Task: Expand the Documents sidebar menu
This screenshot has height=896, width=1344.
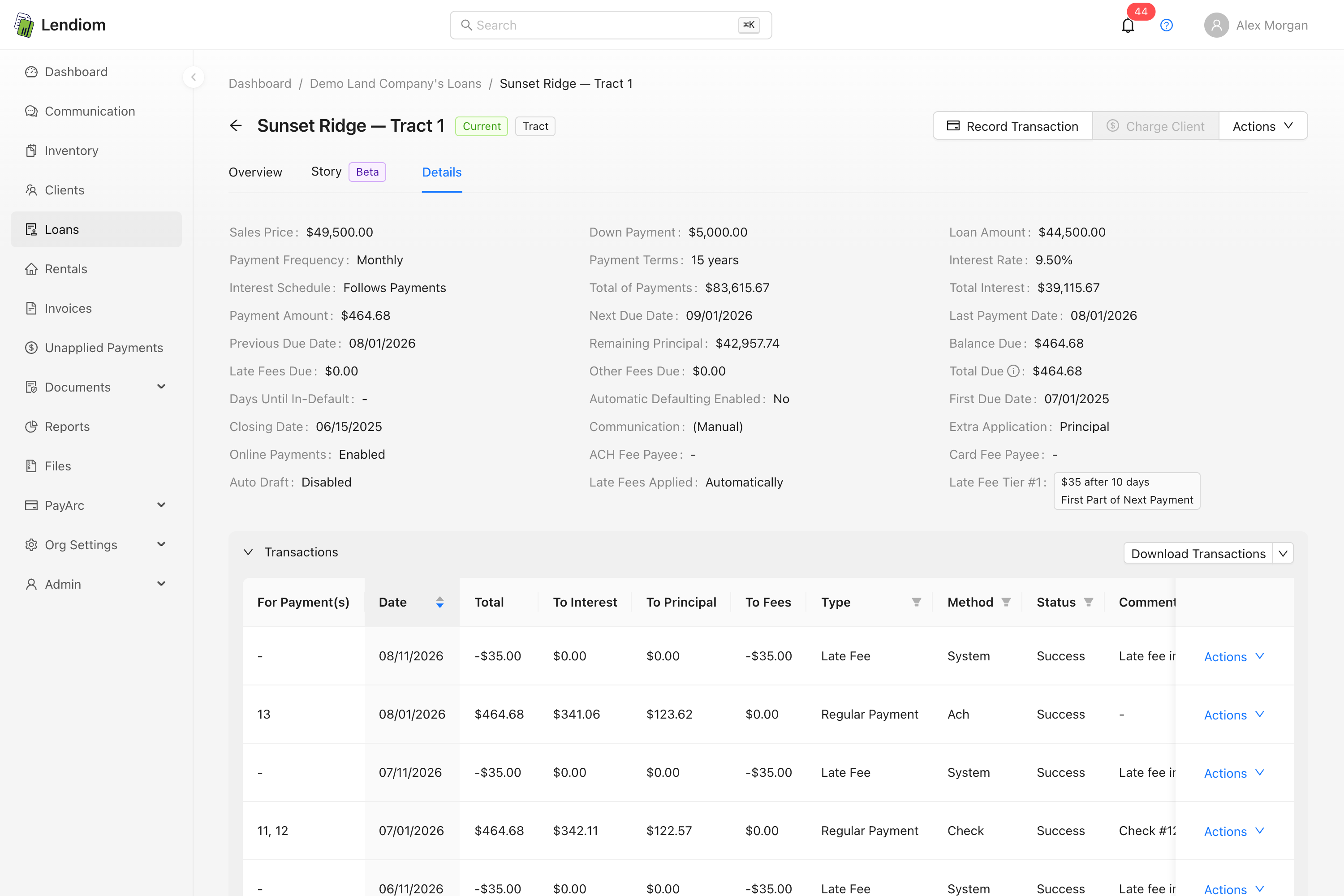Action: (x=96, y=388)
